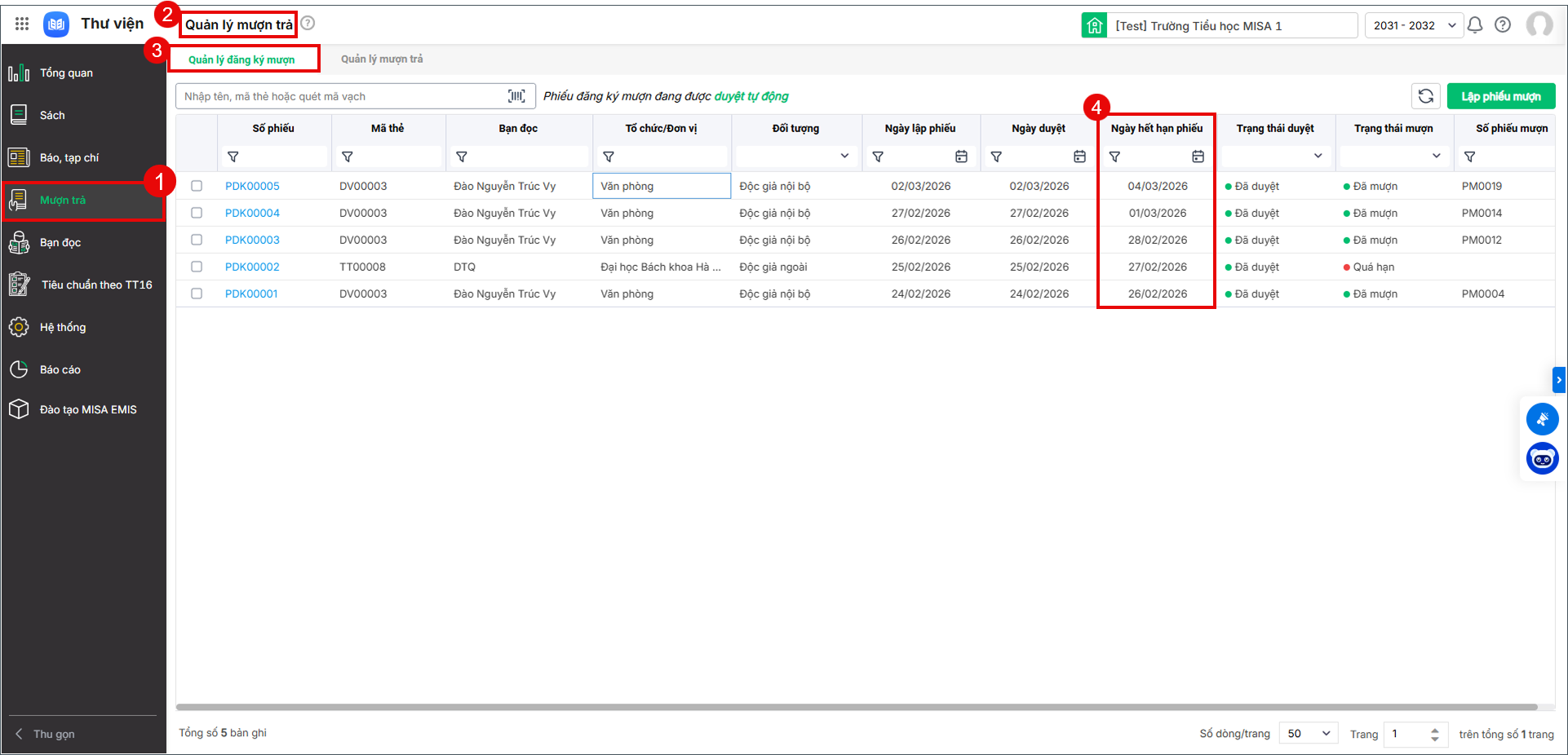Click the search field for name or card code

point(343,96)
